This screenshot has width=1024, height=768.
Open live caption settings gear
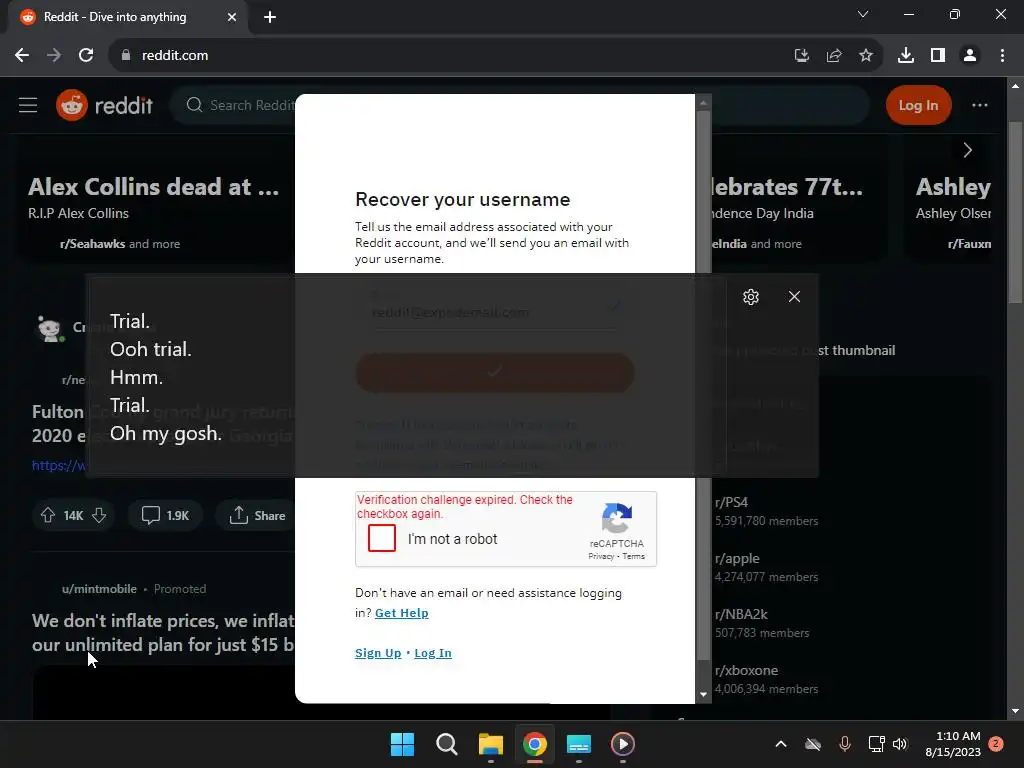coord(751,297)
